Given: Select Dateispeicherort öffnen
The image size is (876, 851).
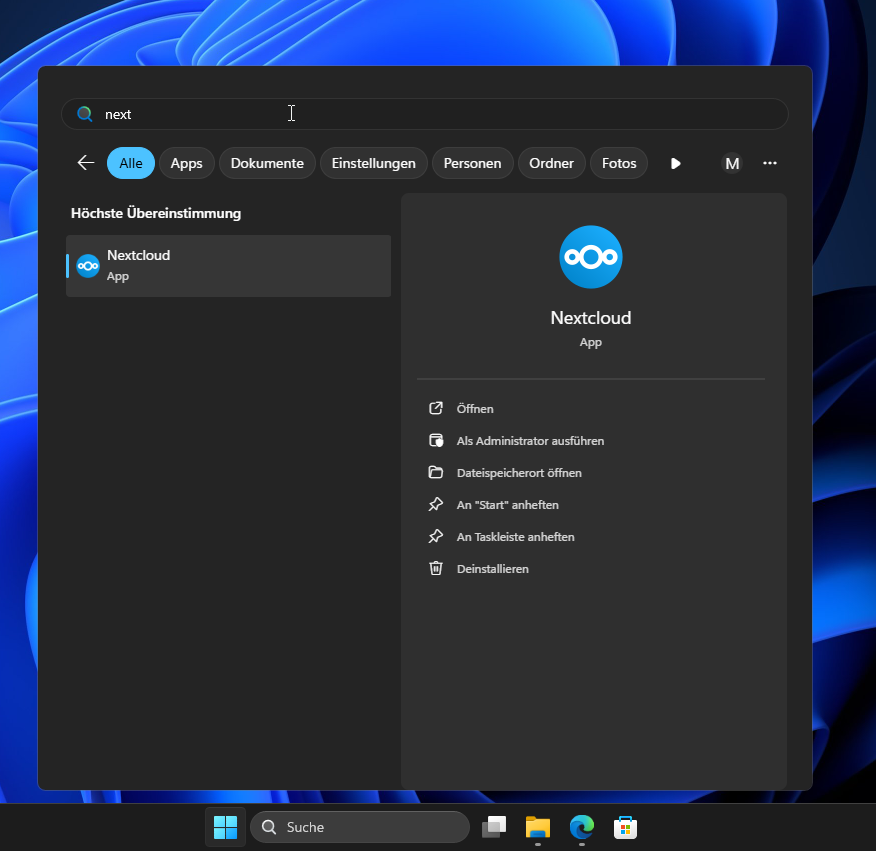Looking at the screenshot, I should [x=518, y=473].
